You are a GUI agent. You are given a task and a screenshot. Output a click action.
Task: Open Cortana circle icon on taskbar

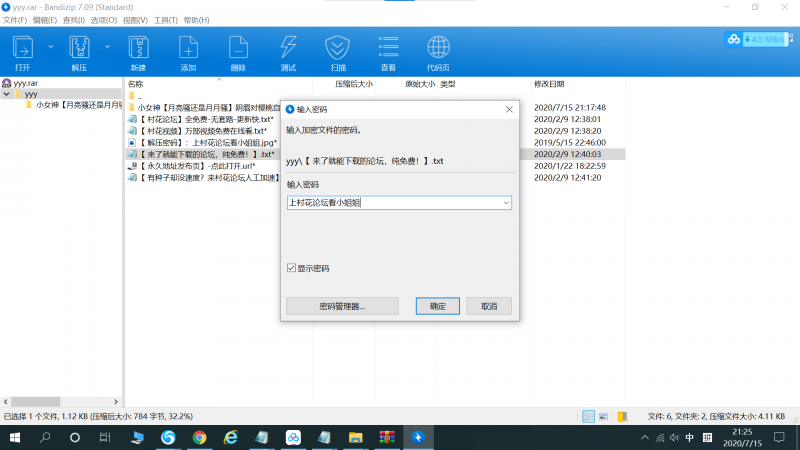pyautogui.click(x=75, y=437)
